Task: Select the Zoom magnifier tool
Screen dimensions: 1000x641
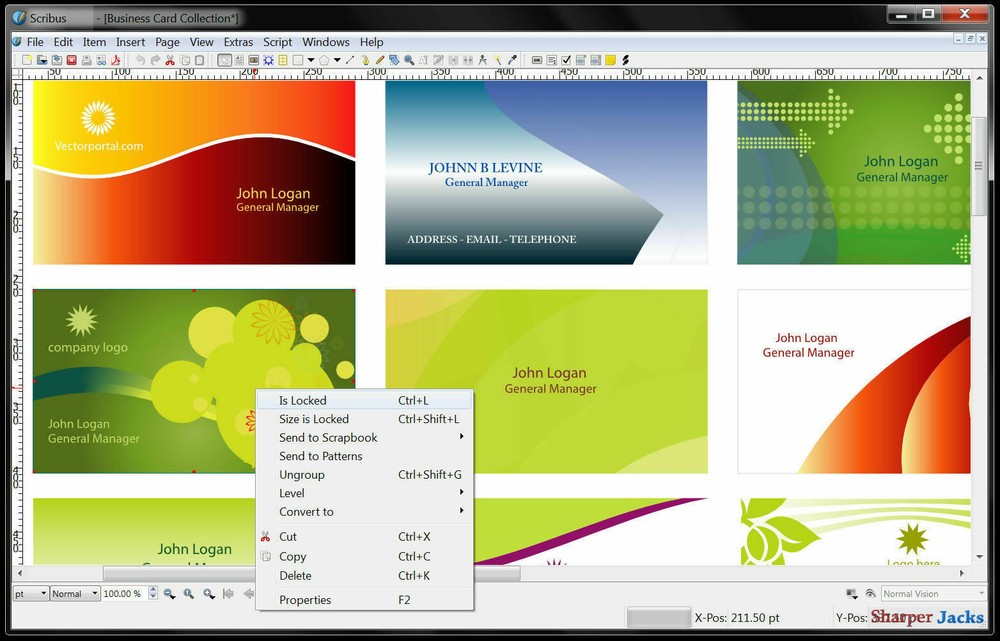Action: click(x=408, y=60)
